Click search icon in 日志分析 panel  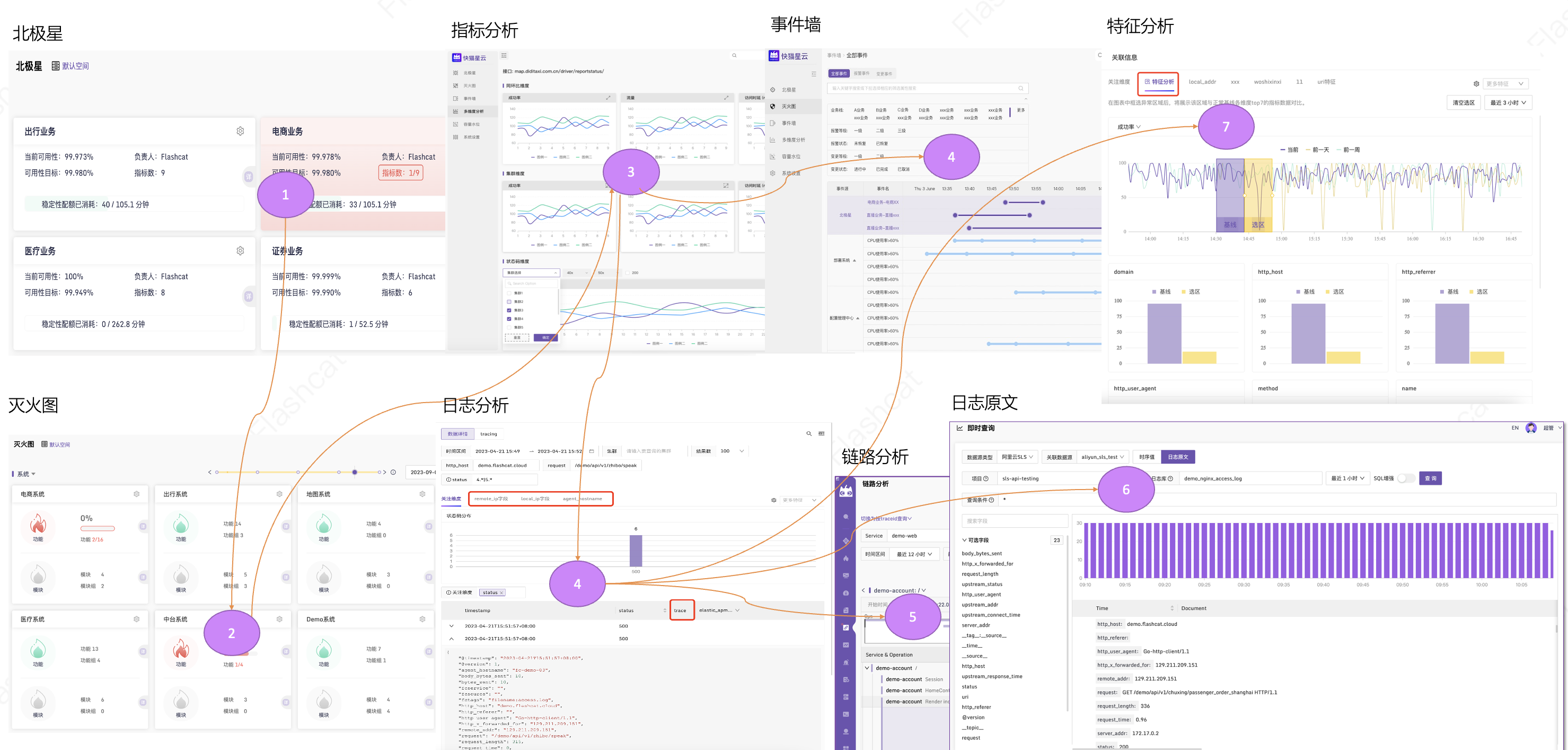(808, 434)
